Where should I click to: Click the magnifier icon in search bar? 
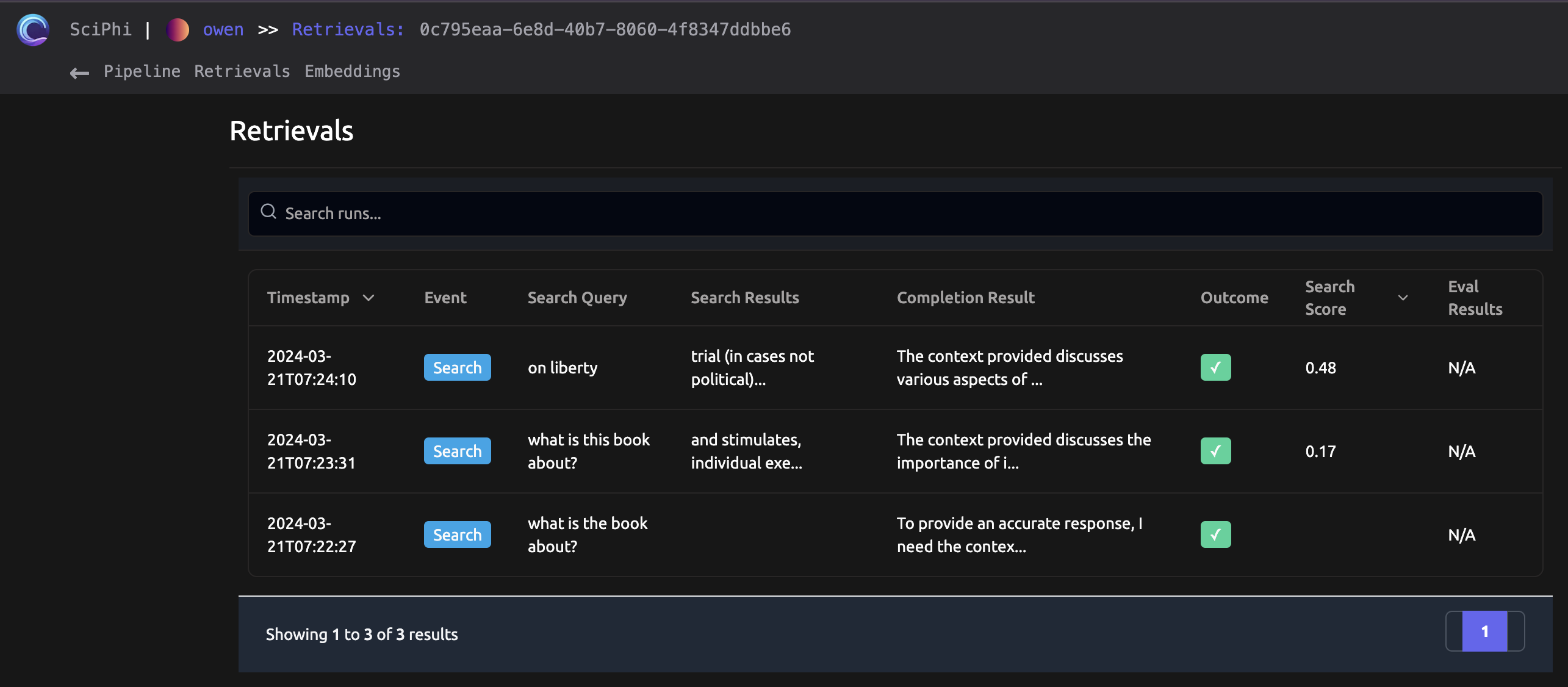268,212
